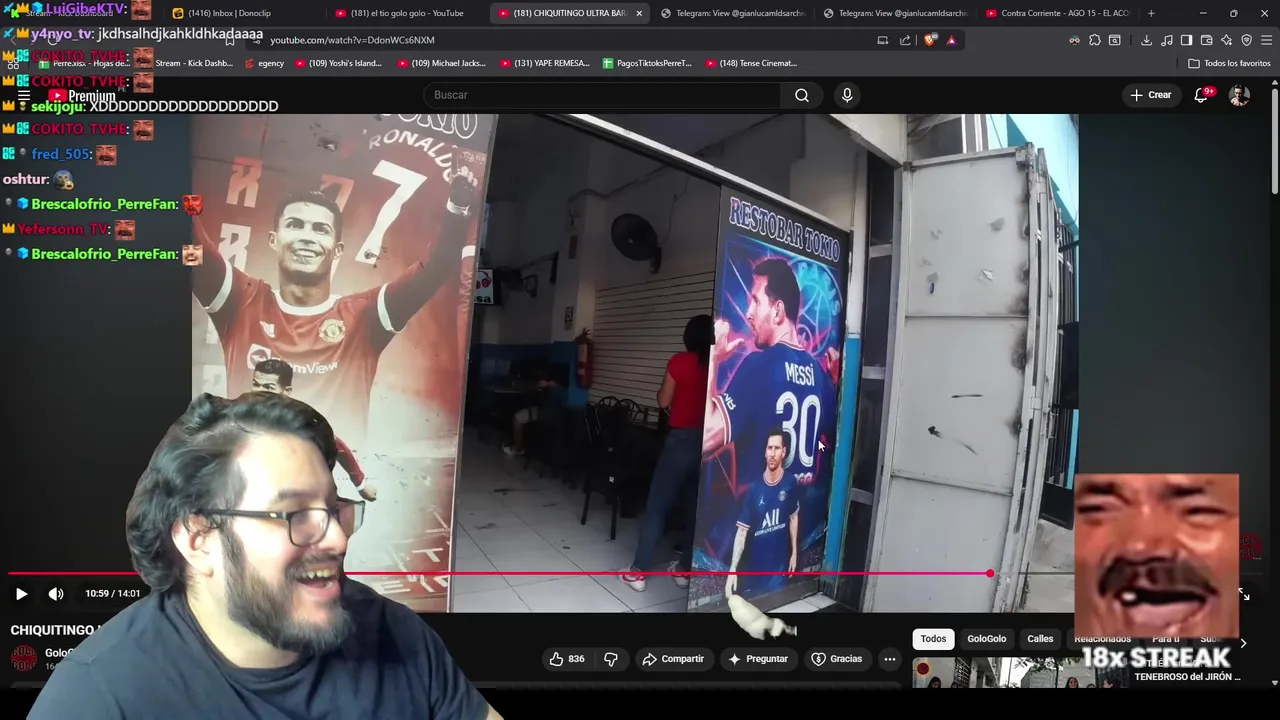Click the Brave Rewards triangle icon
The width and height of the screenshot is (1280, 720).
[x=951, y=40]
